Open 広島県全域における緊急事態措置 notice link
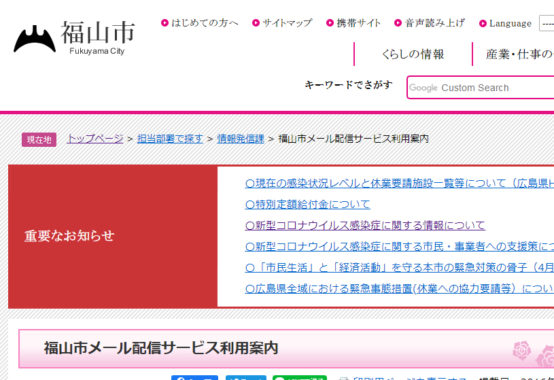This screenshot has height=380, width=554. coord(400,289)
